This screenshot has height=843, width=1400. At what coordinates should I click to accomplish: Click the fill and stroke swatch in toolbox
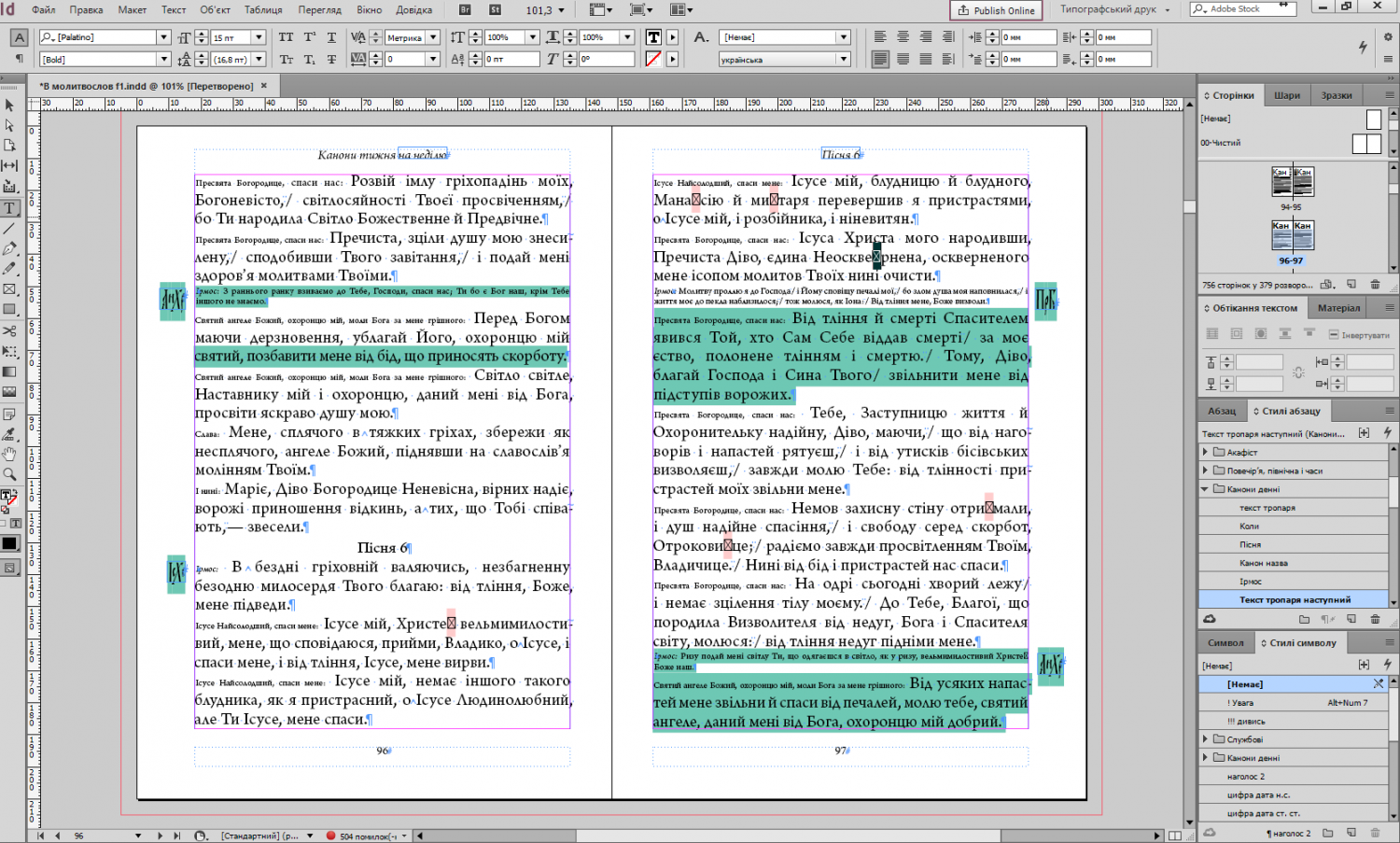tap(8, 499)
